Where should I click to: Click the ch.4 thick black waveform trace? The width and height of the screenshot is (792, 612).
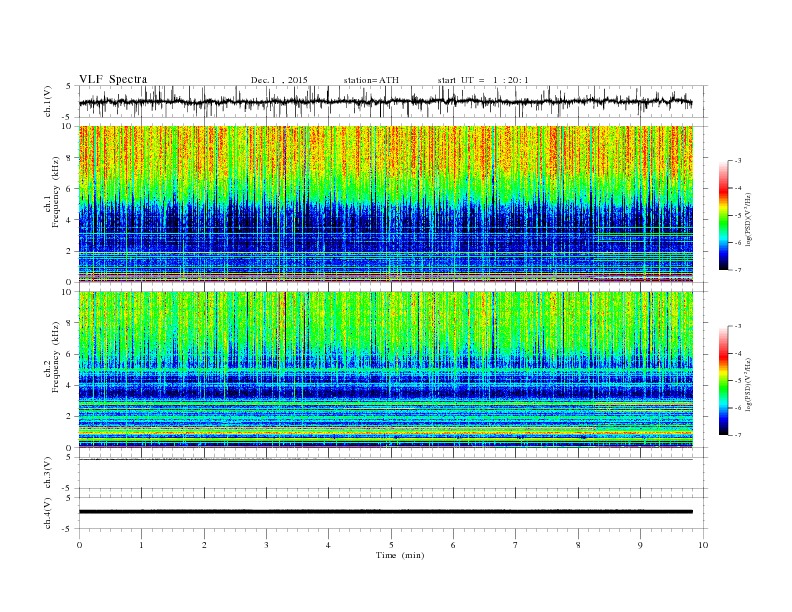click(x=385, y=512)
